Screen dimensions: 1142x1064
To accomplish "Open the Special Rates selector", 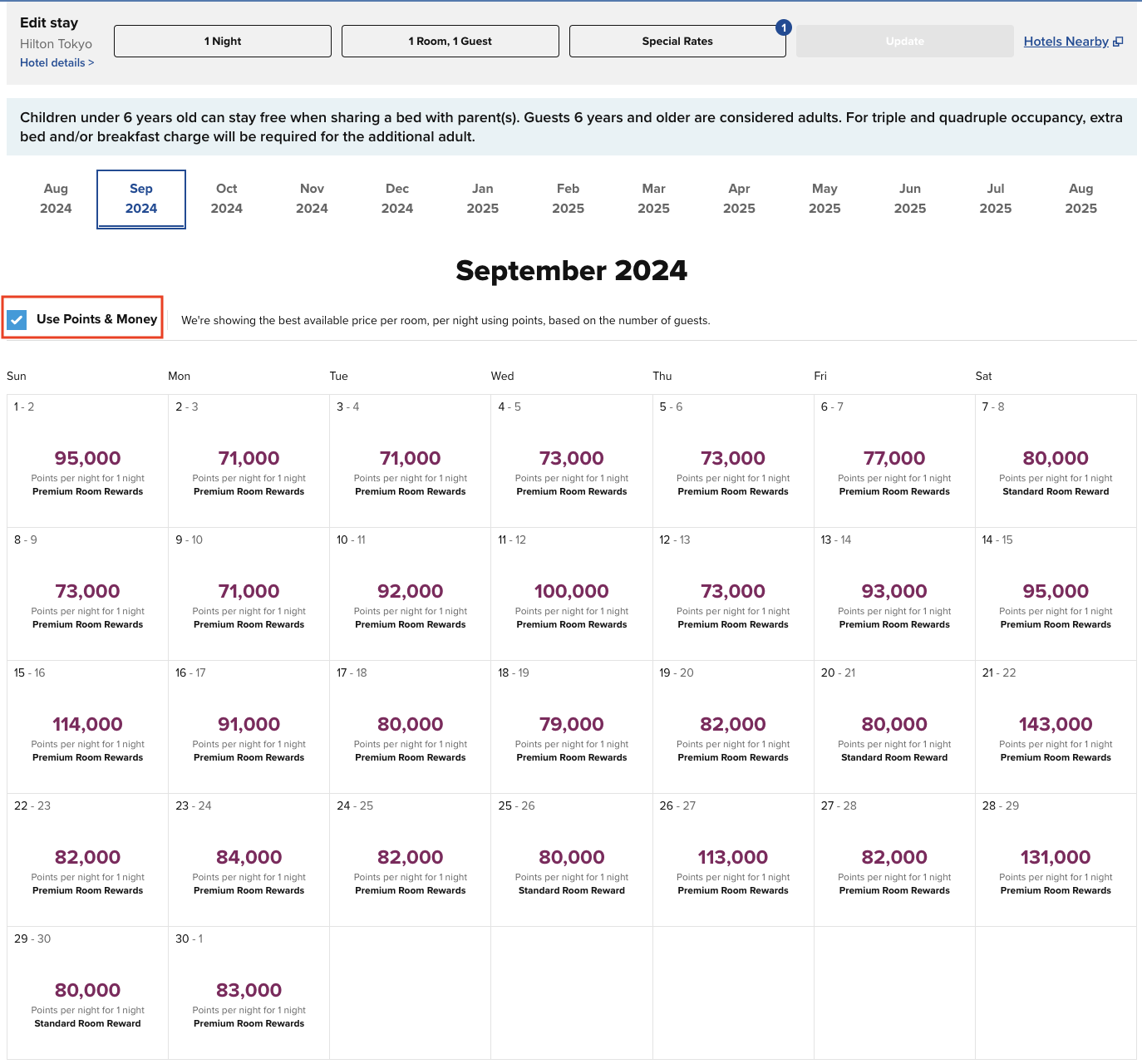I will (677, 40).
